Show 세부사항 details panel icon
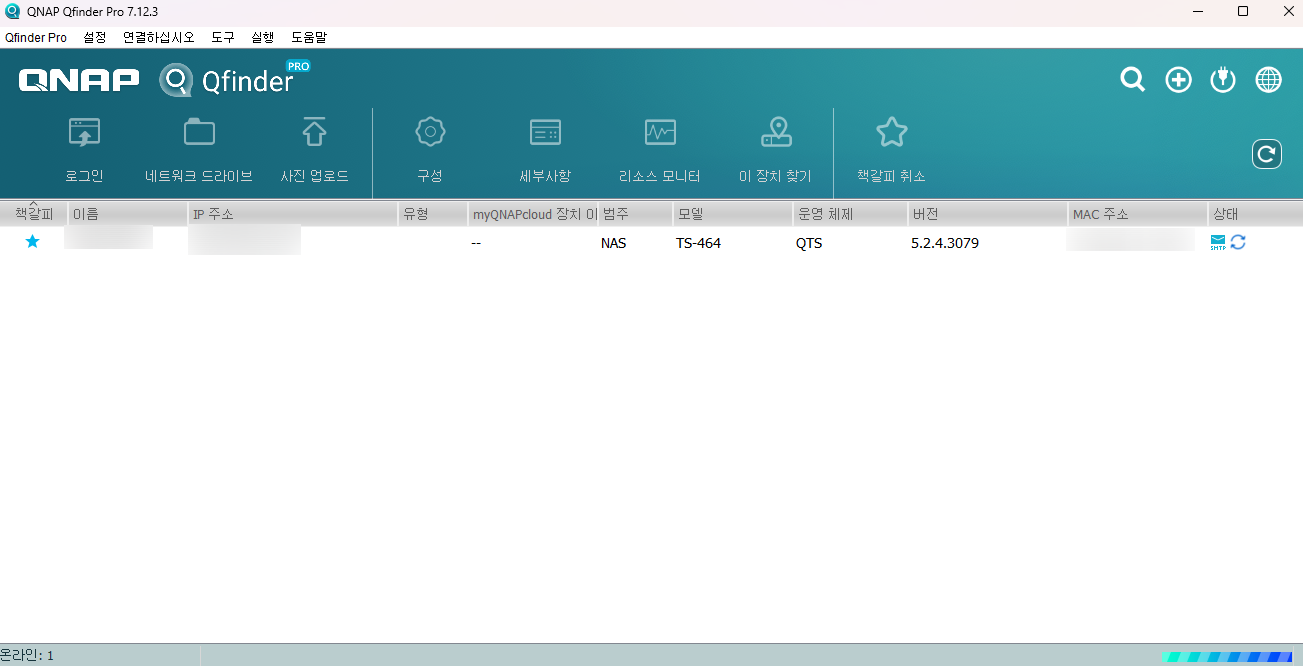 click(x=545, y=132)
